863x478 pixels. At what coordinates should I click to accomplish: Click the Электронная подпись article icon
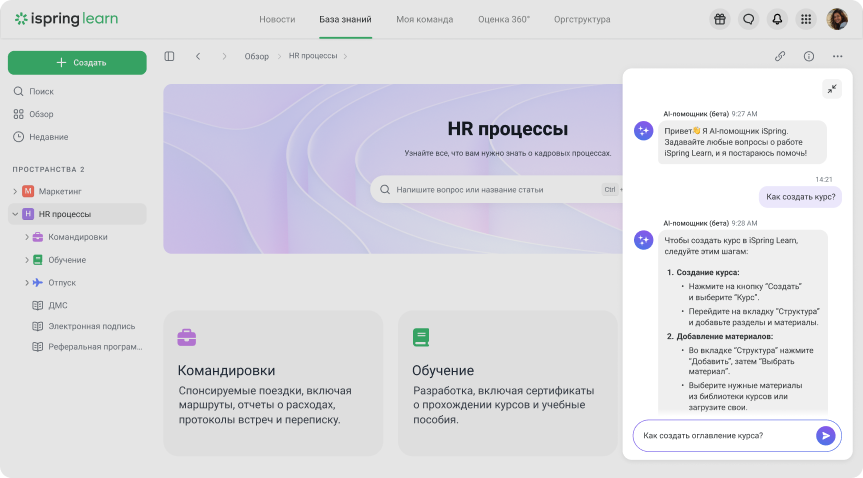(x=37, y=326)
